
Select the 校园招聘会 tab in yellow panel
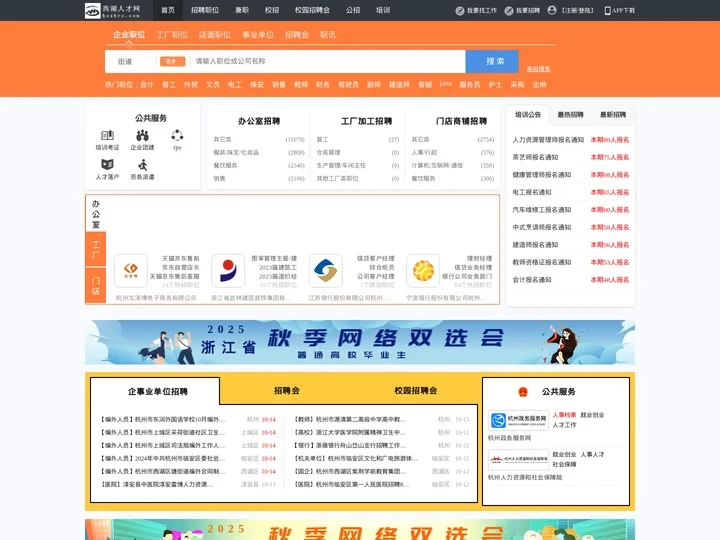click(x=416, y=391)
